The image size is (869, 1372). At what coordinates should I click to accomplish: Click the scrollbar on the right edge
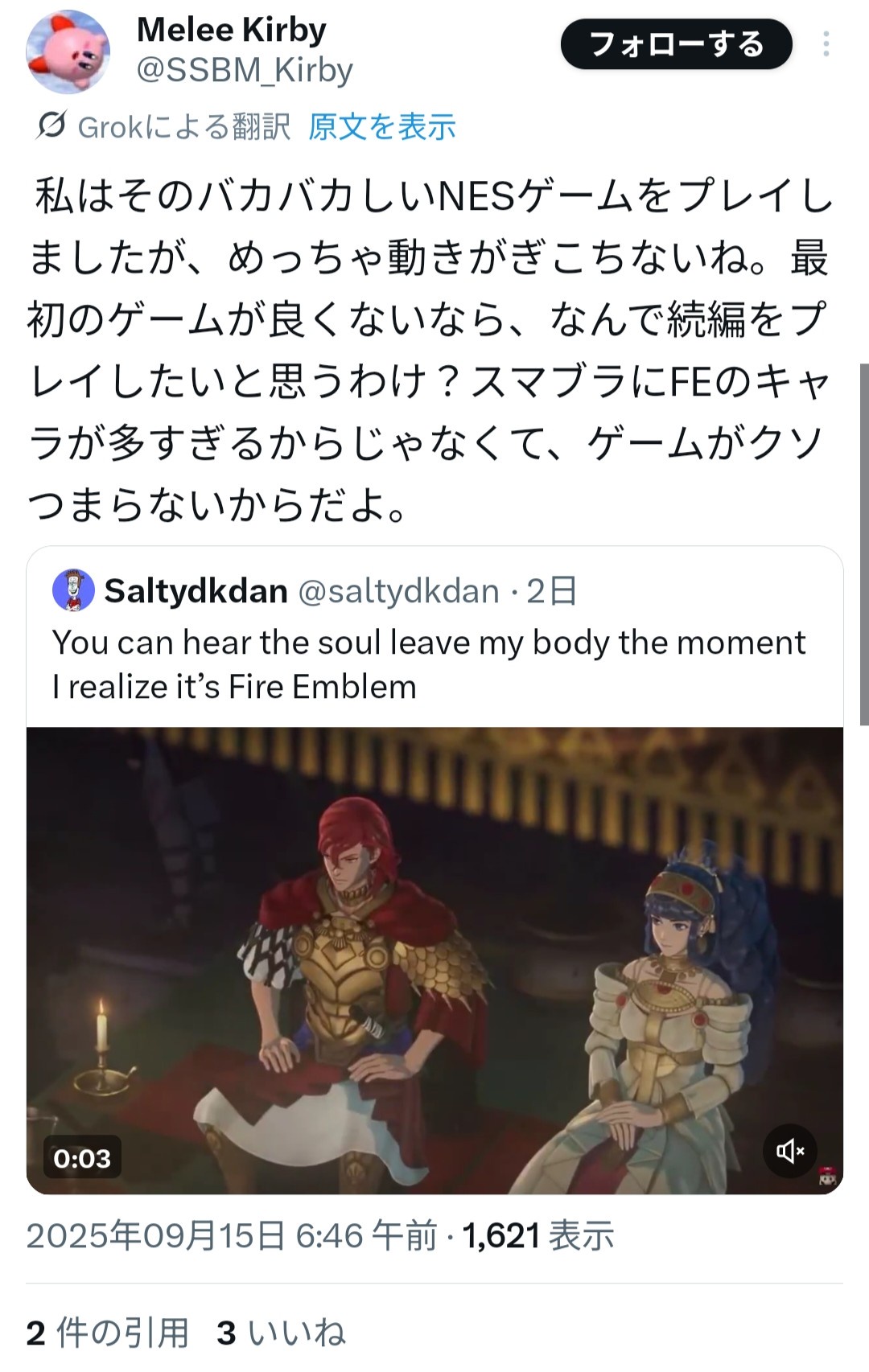click(864, 539)
